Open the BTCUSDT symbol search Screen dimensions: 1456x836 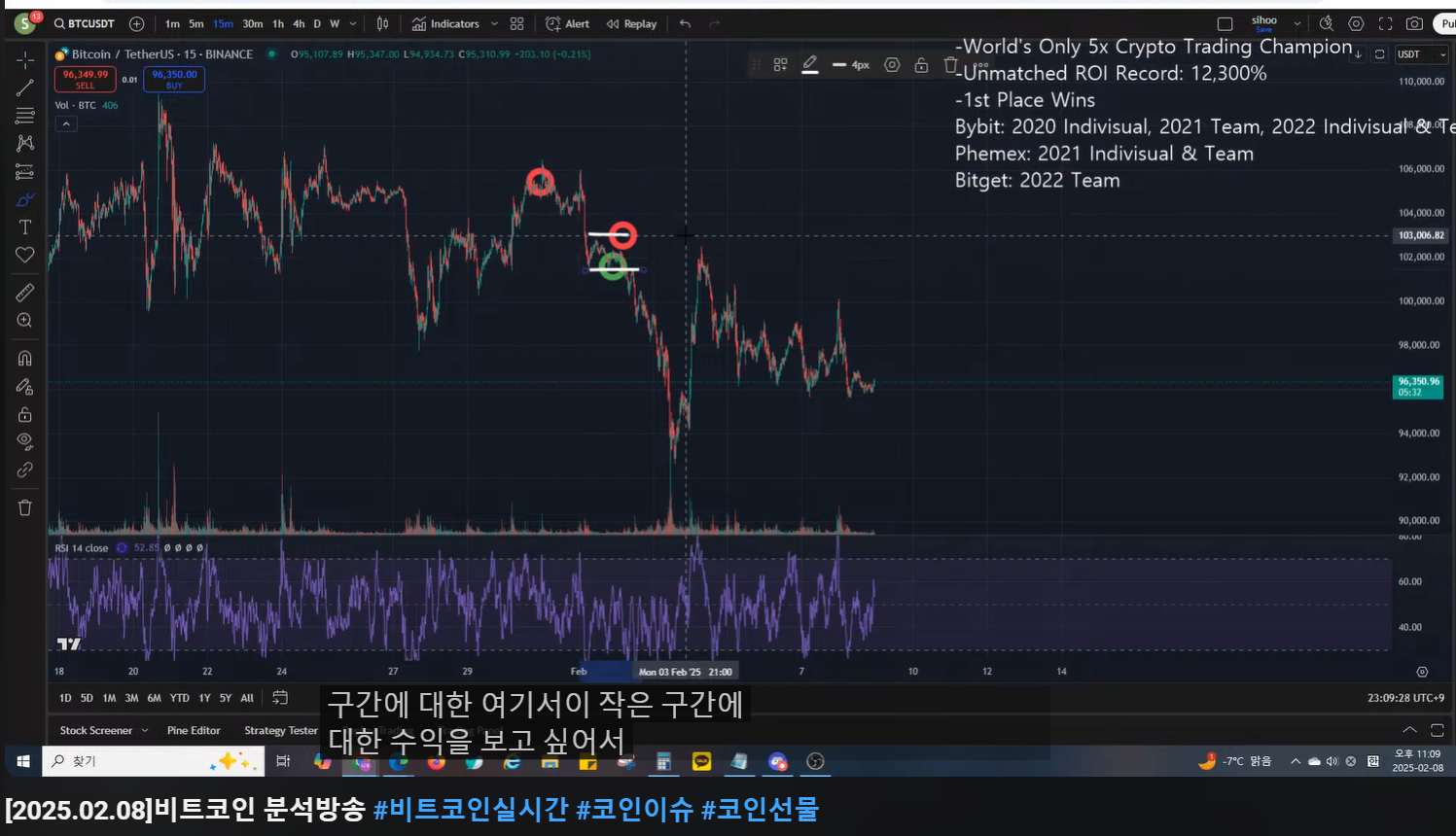click(85, 23)
